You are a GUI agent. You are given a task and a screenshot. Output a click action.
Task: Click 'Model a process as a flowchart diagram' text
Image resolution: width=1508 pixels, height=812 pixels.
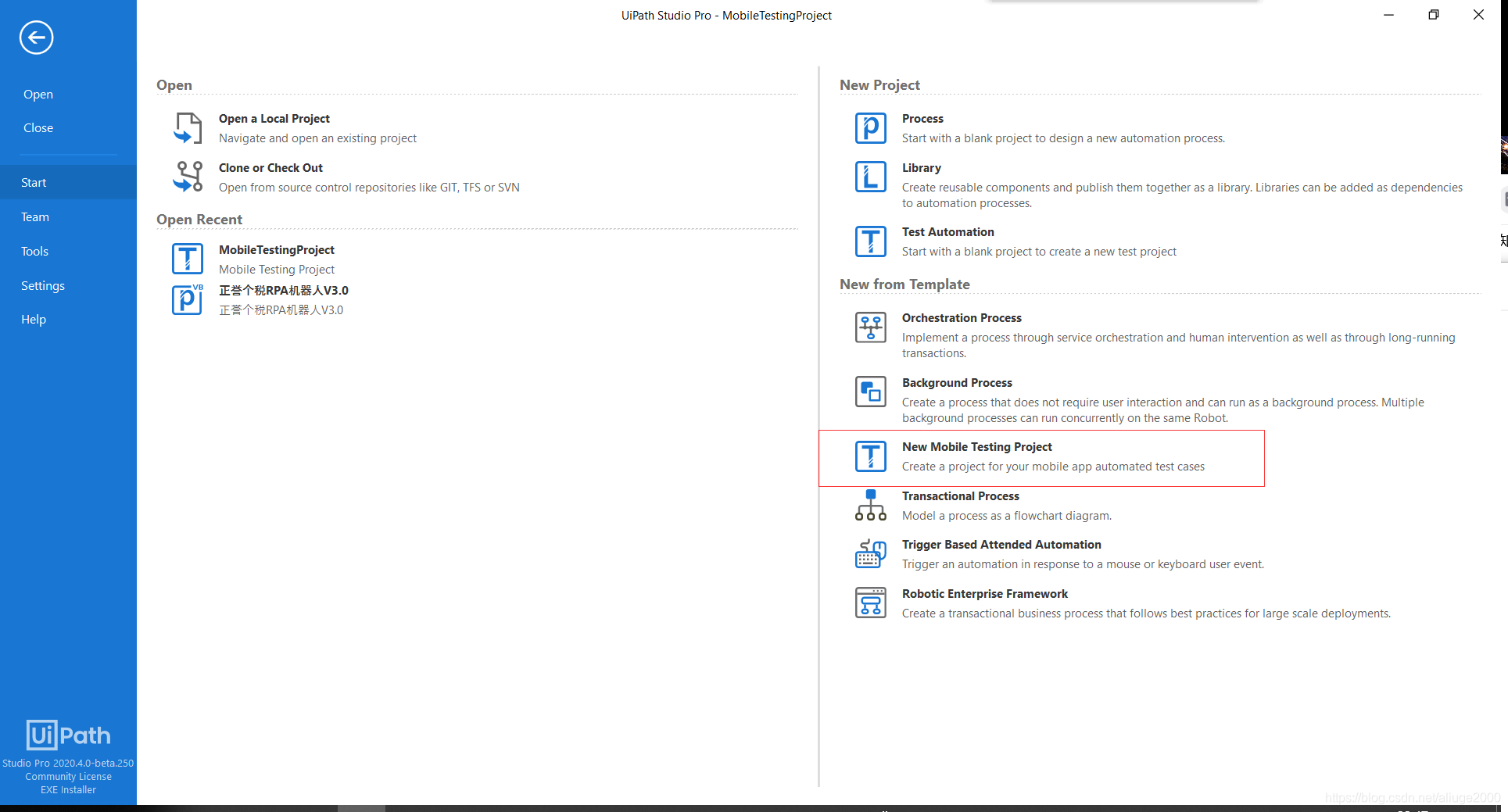click(x=1007, y=516)
